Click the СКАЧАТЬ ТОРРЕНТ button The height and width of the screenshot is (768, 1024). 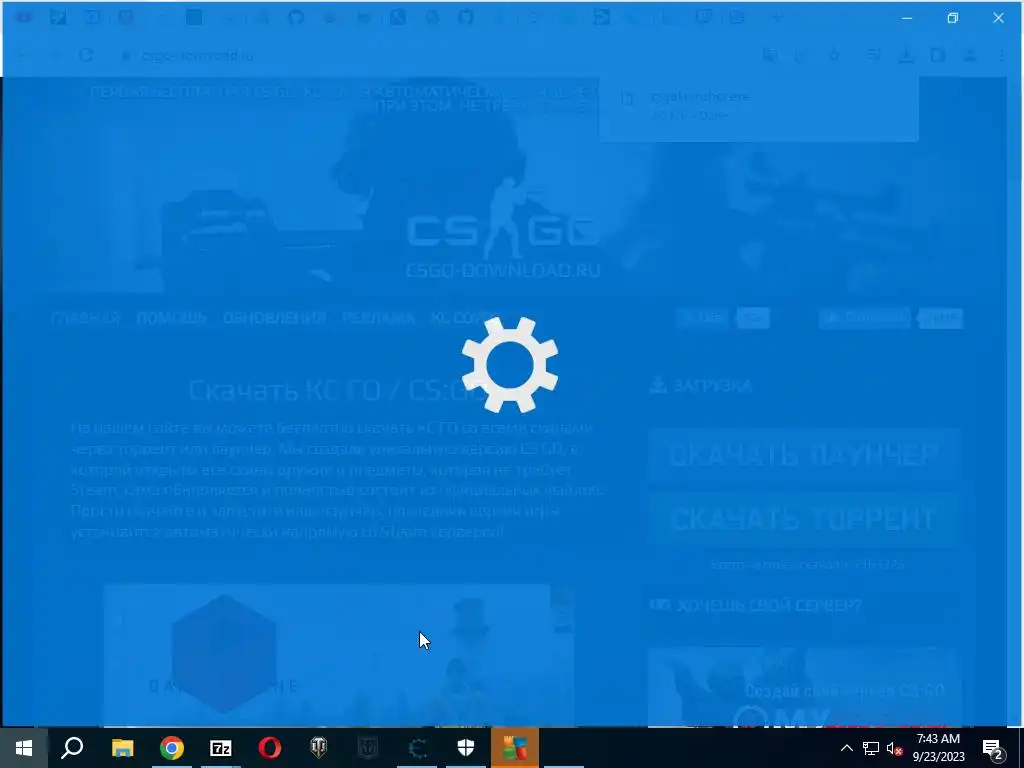point(804,519)
